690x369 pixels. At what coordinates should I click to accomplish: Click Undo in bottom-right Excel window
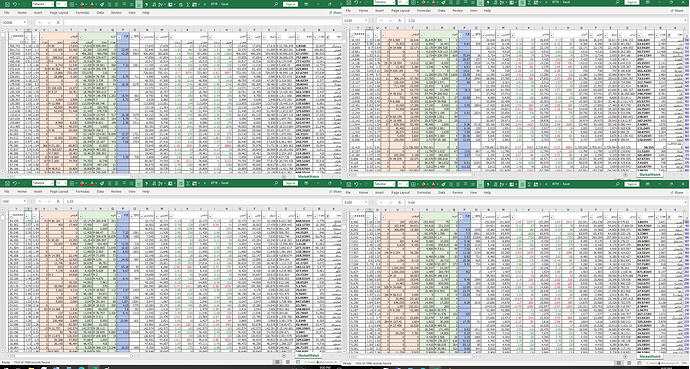[x=356, y=184]
